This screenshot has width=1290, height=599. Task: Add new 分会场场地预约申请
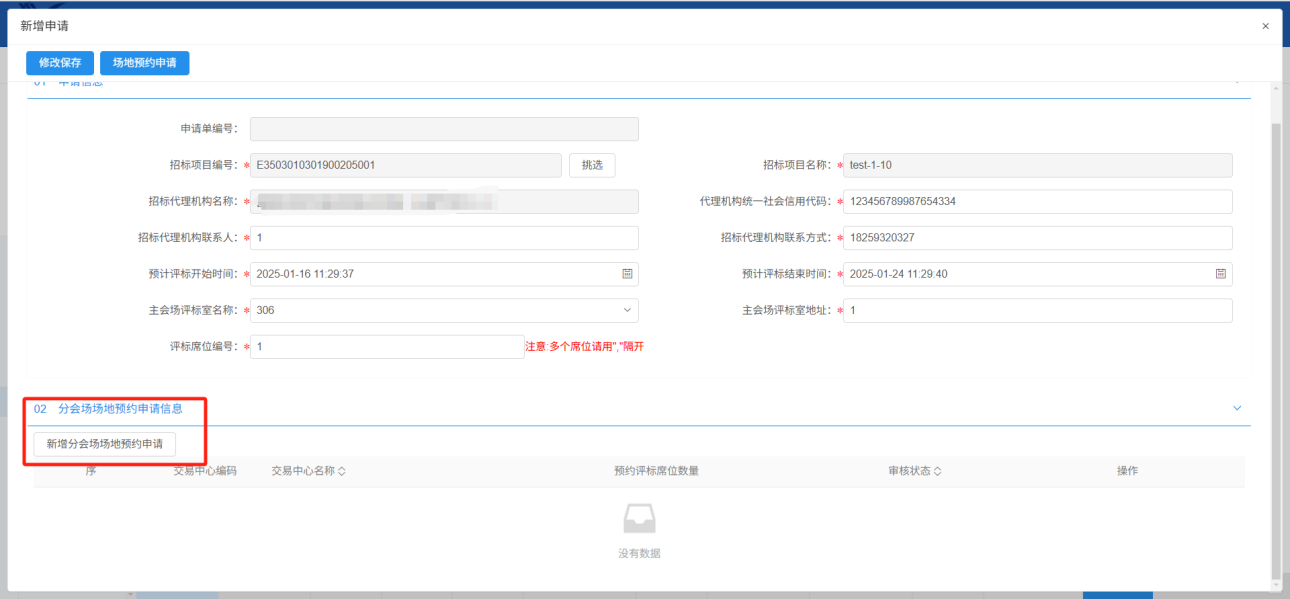(x=104, y=444)
